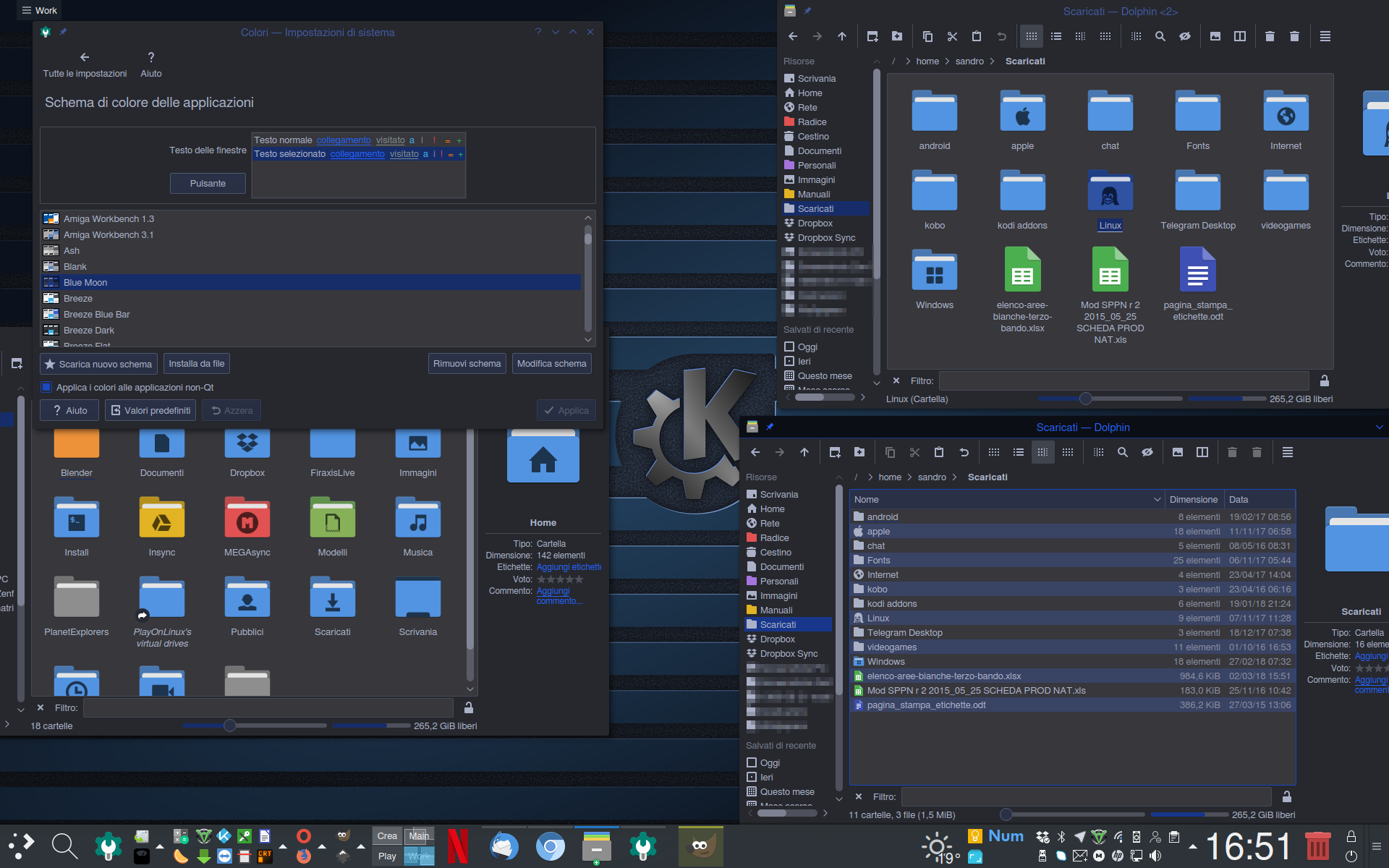Toggle hidden files eye icon in Dolphin <2>

tap(1185, 36)
